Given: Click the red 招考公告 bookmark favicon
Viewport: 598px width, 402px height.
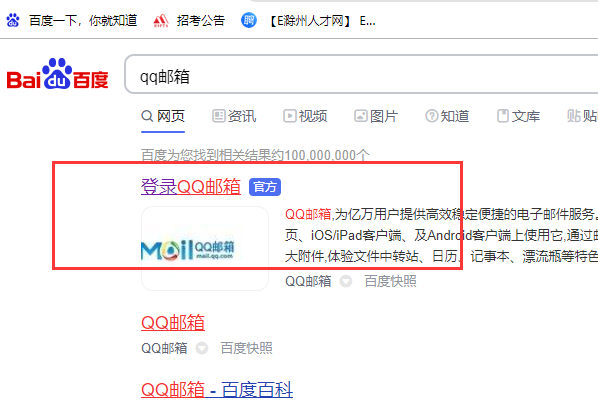Looking at the screenshot, I should tap(161, 21).
